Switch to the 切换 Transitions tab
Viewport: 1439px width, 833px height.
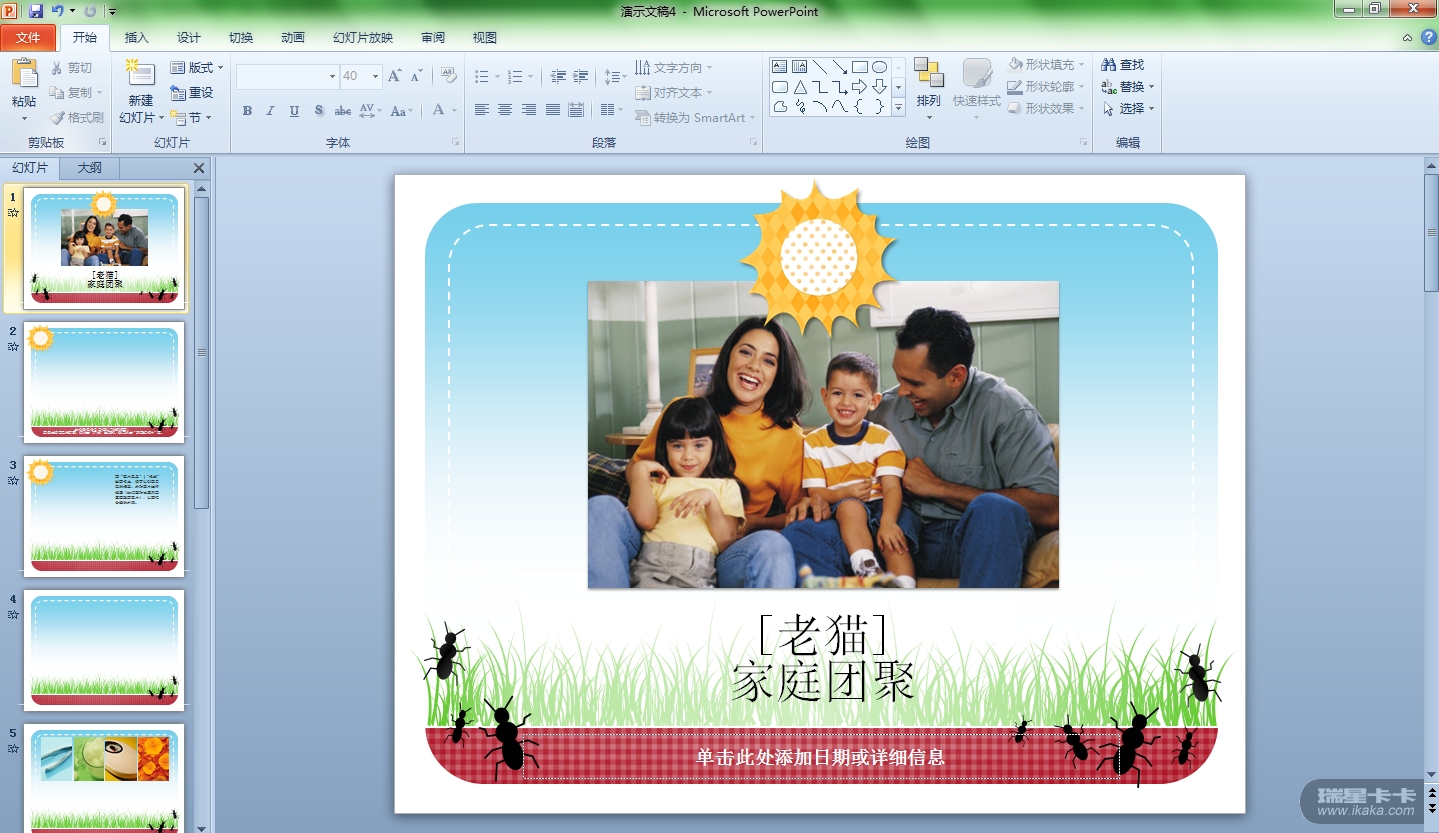point(241,38)
